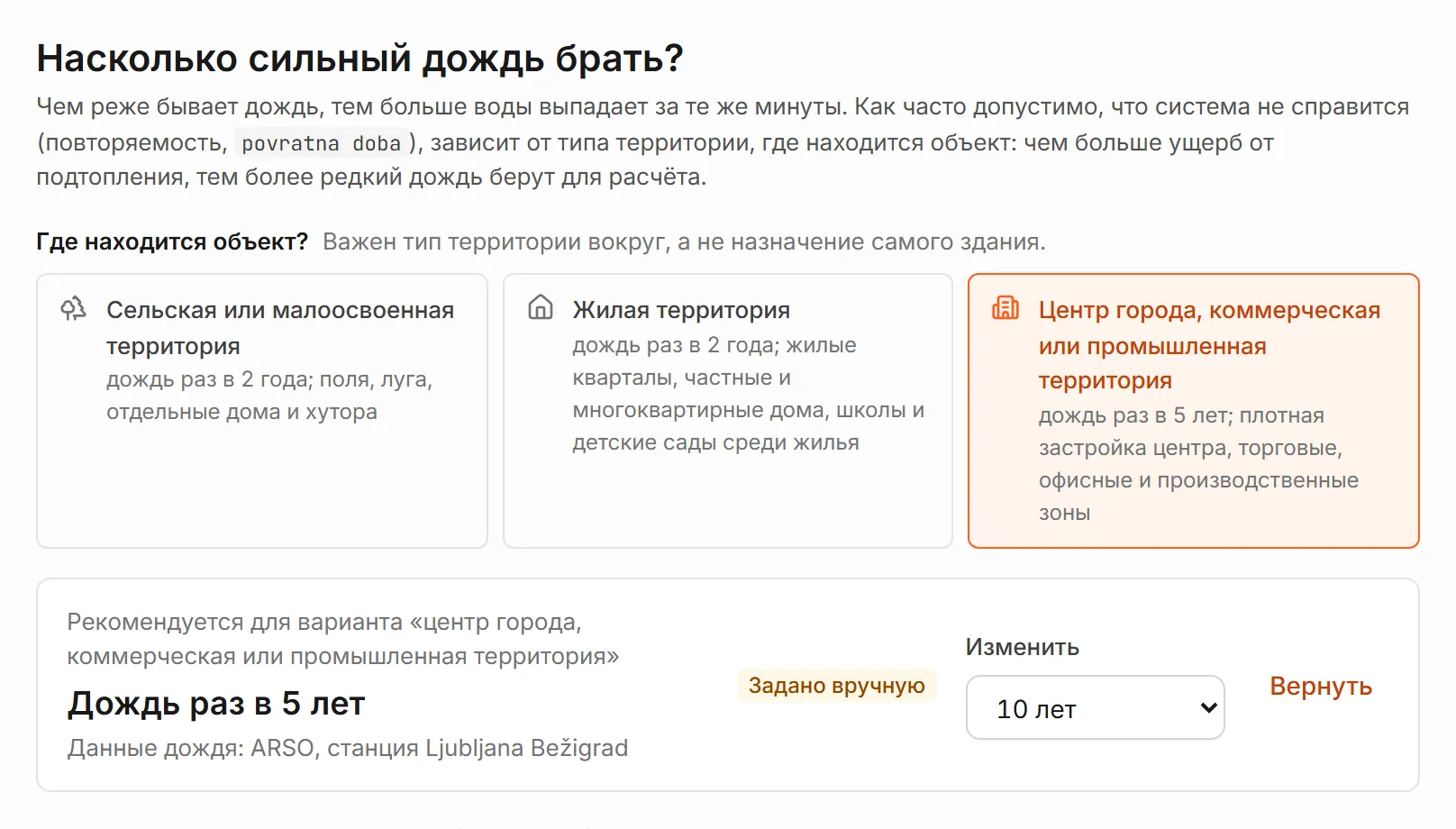
Task: Click the 'Важен тип территории вокруг' hint text
Action: 684,242
